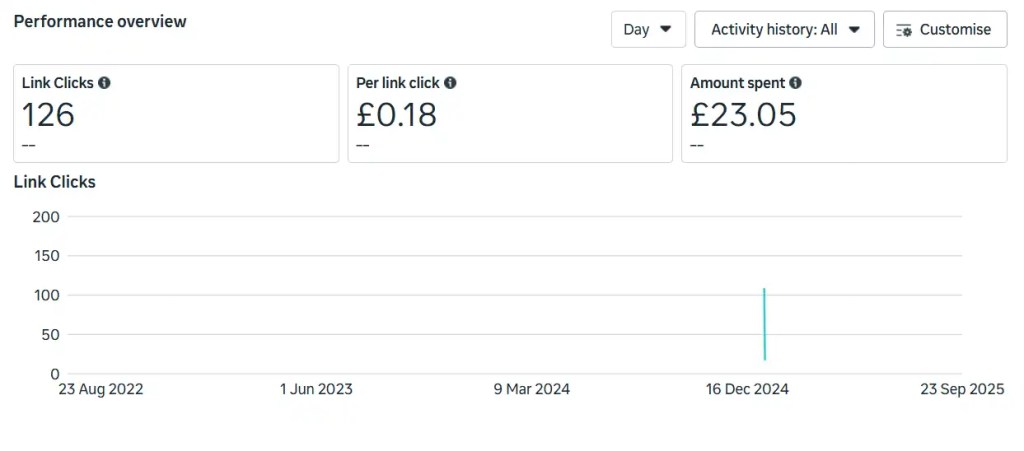
Task: Click the caret arrow on the Day selector
Action: coord(666,29)
